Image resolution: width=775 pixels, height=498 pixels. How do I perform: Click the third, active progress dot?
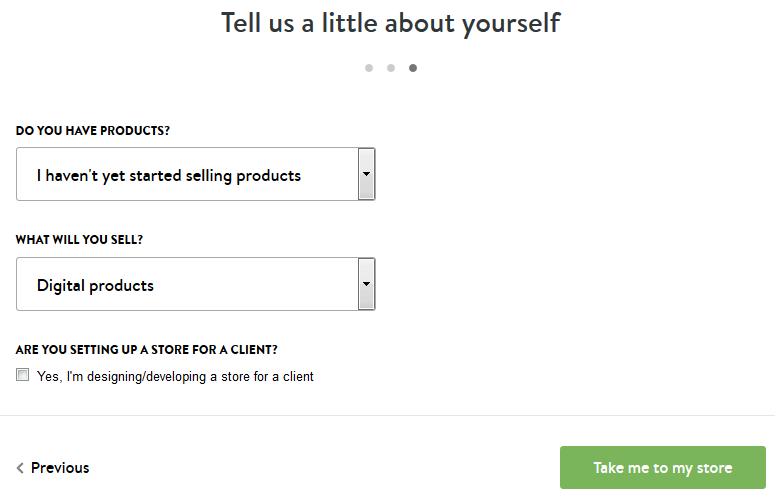coord(413,68)
